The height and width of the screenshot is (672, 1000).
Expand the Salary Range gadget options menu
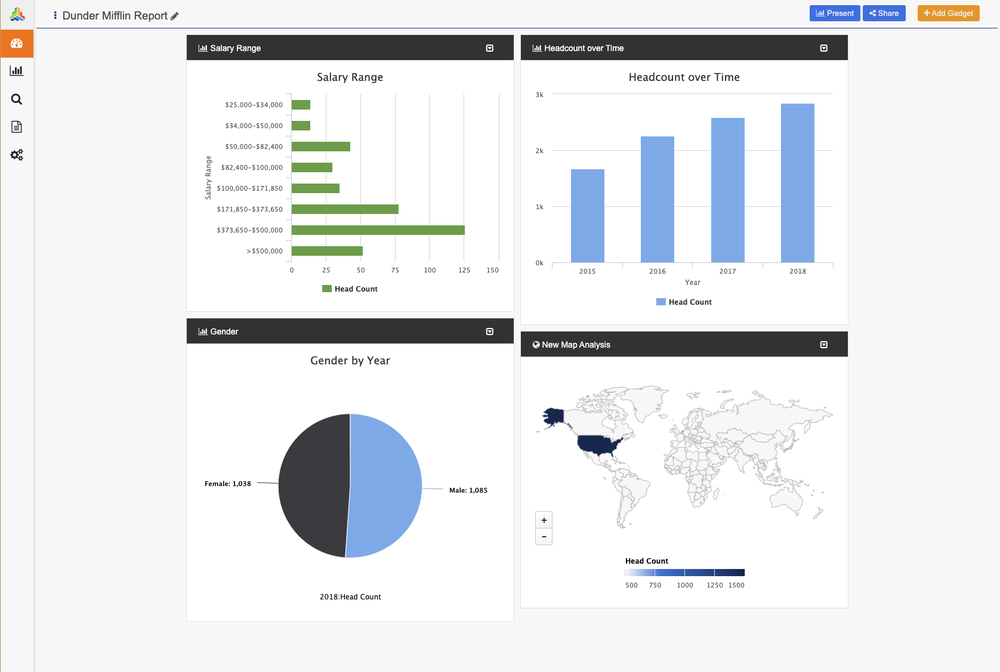click(490, 48)
